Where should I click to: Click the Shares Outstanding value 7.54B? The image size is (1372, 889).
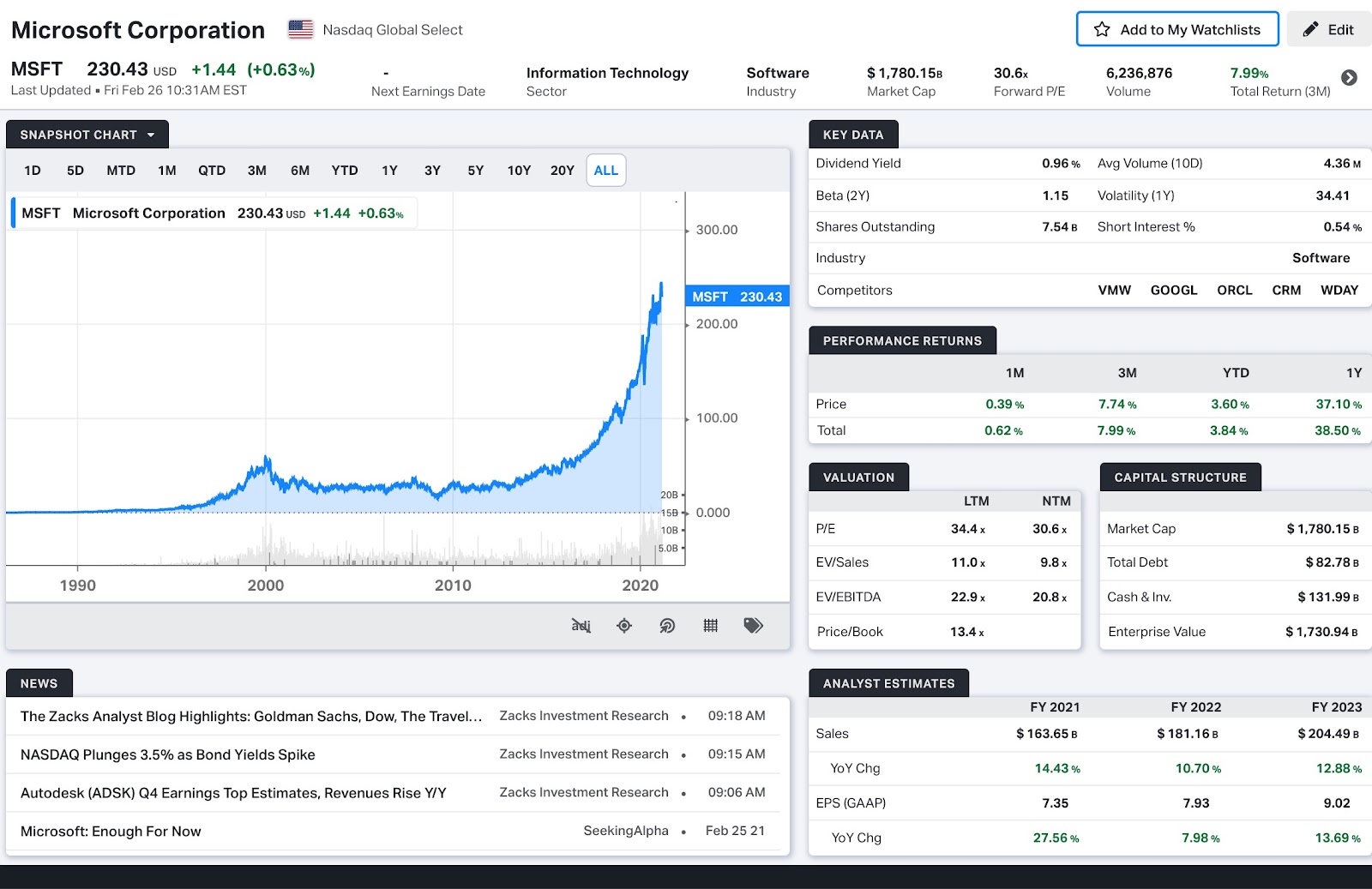tap(1060, 227)
